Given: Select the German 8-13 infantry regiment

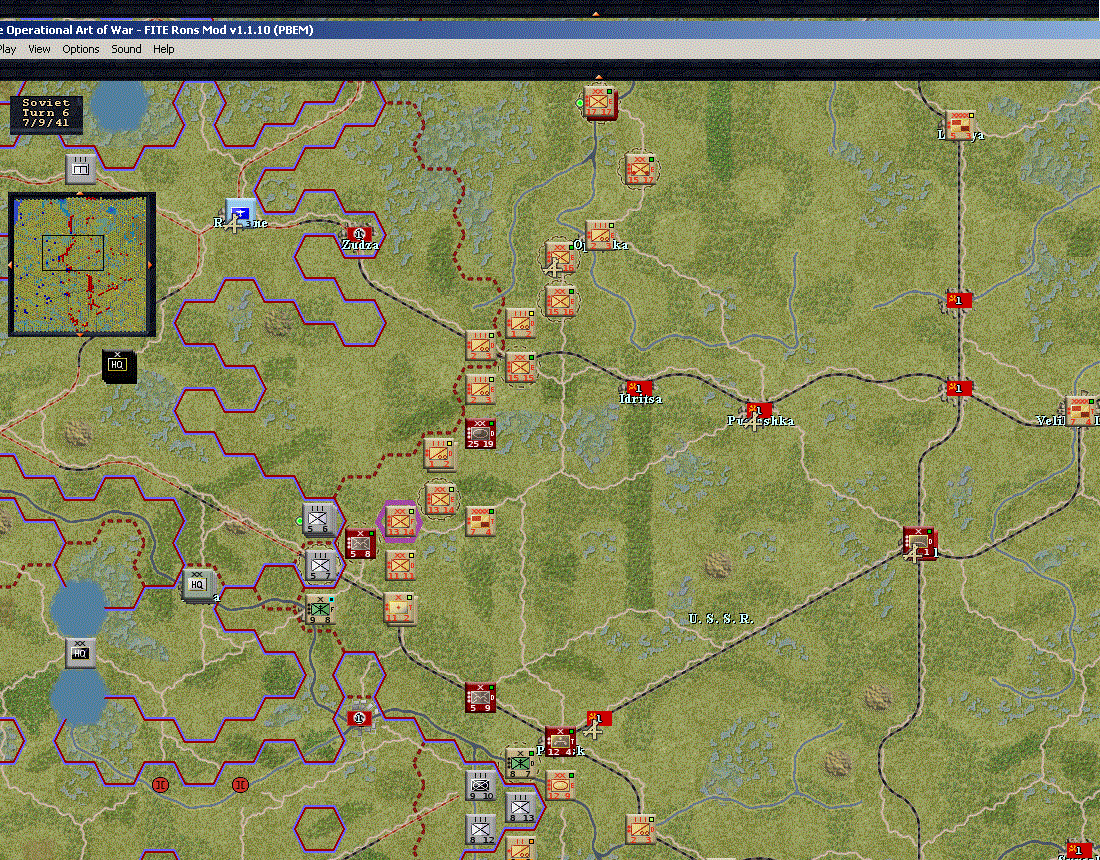Looking at the screenshot, I should (x=521, y=807).
